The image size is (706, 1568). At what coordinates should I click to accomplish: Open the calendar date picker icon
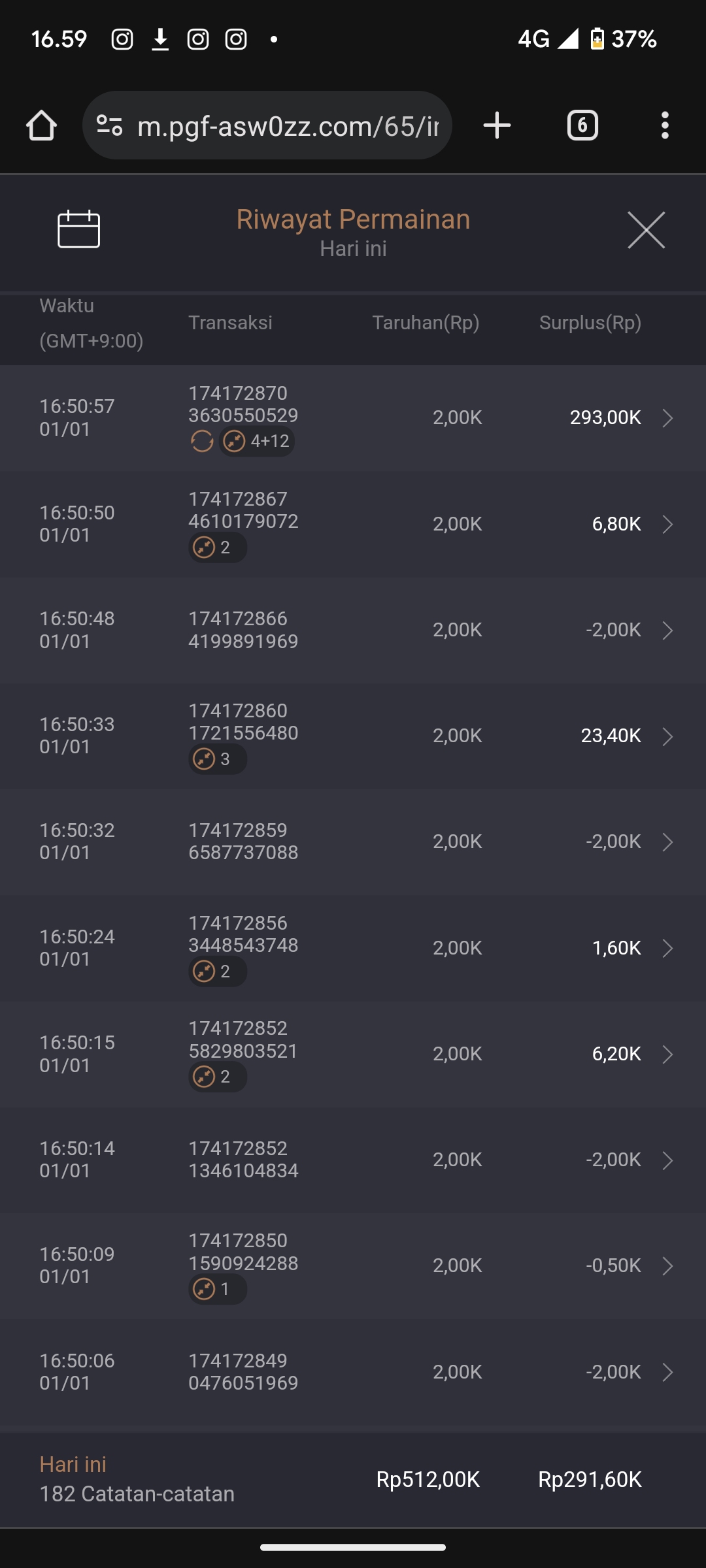coord(78,229)
